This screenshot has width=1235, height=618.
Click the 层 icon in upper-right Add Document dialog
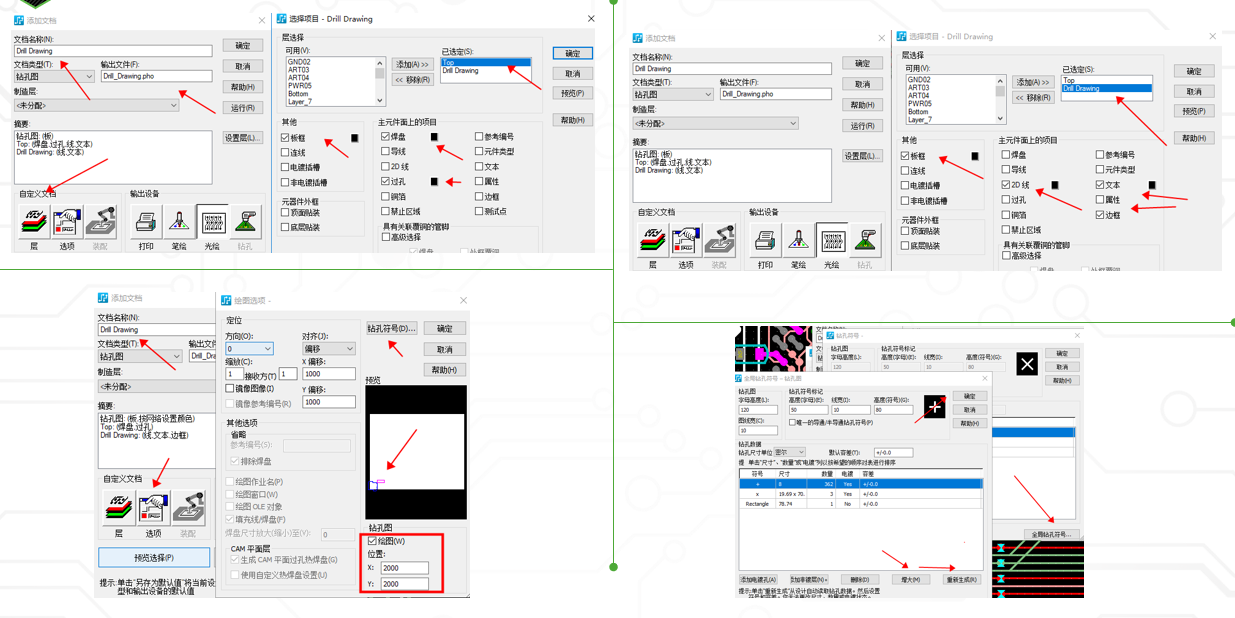coord(652,239)
